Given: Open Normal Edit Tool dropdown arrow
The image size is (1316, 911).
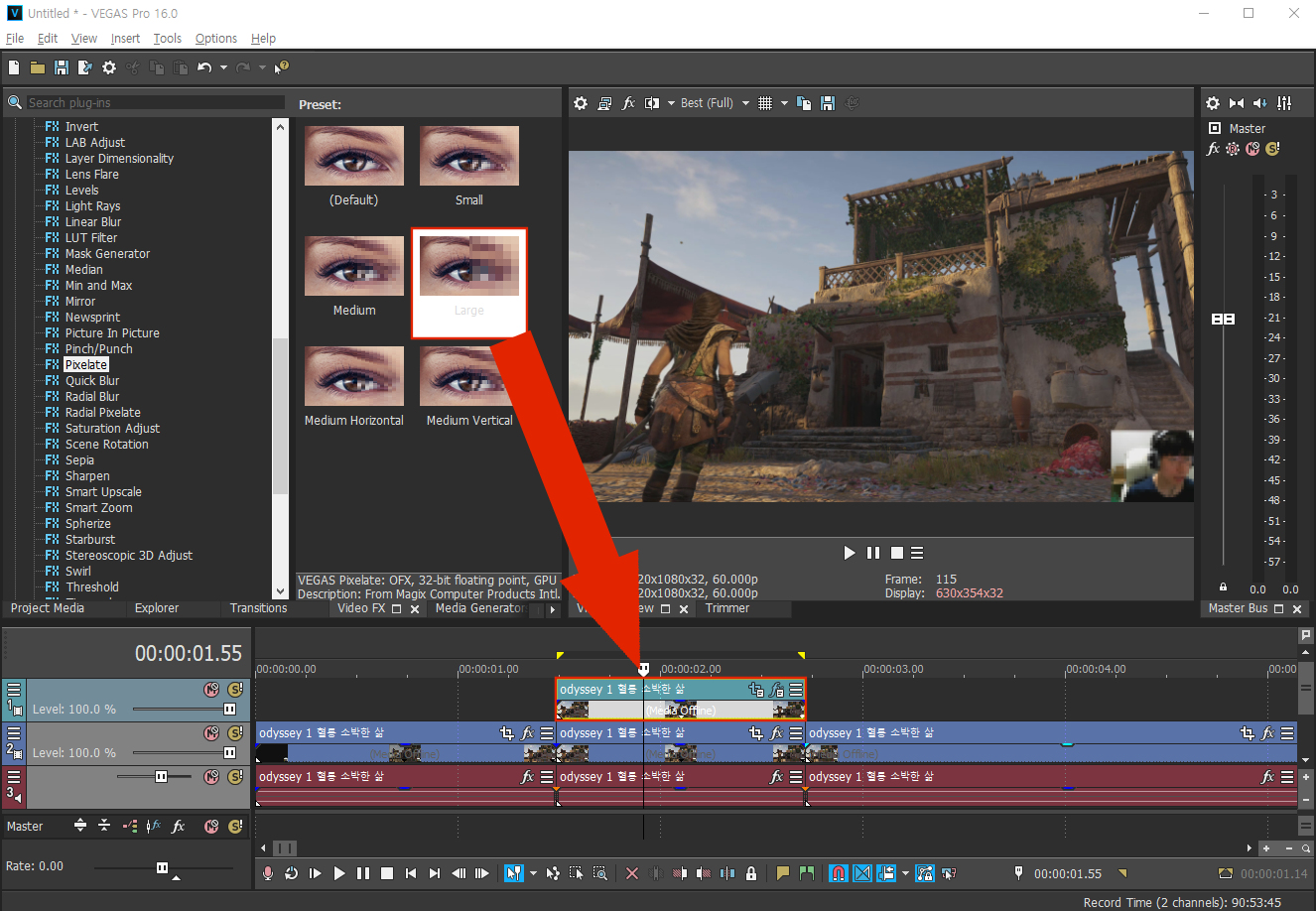Looking at the screenshot, I should (533, 873).
